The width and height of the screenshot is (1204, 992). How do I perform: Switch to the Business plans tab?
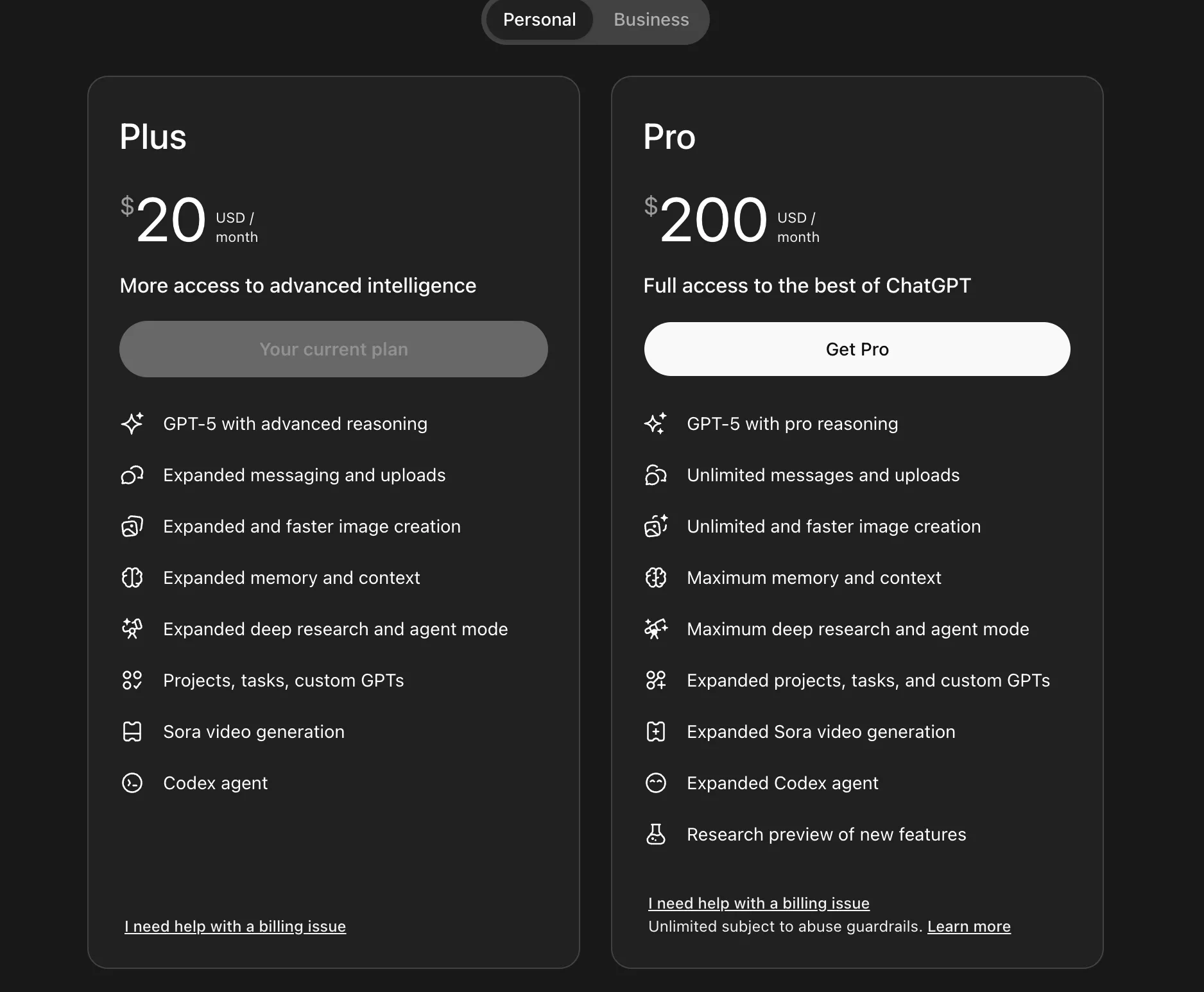(651, 20)
